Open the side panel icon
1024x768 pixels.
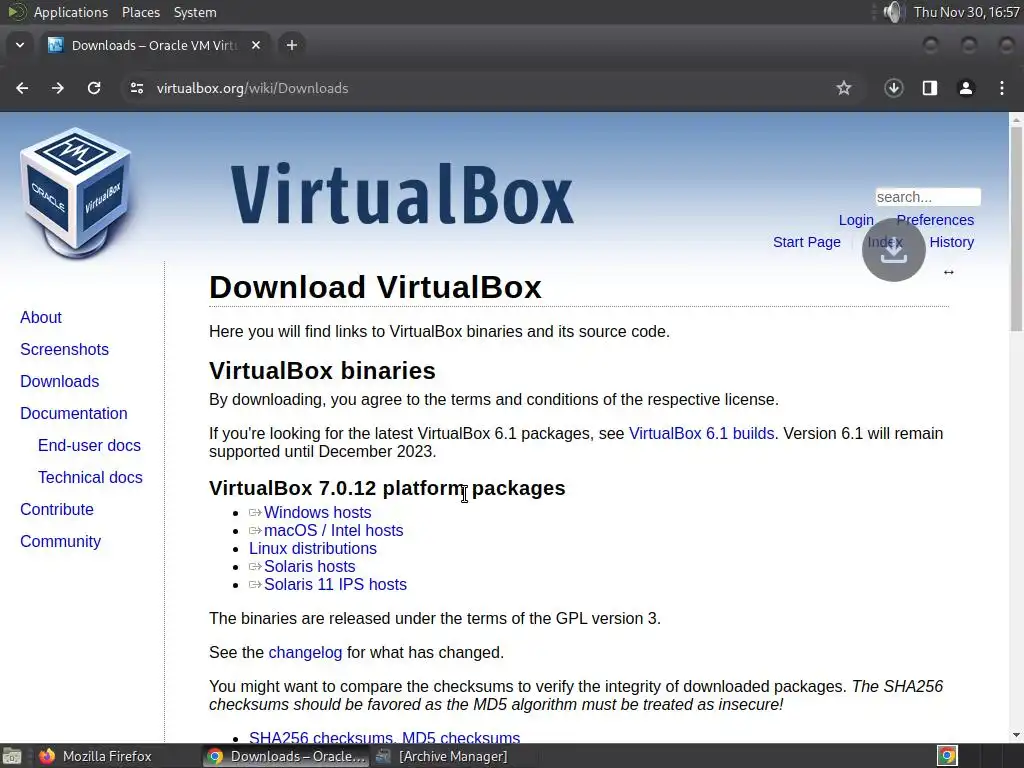point(930,88)
